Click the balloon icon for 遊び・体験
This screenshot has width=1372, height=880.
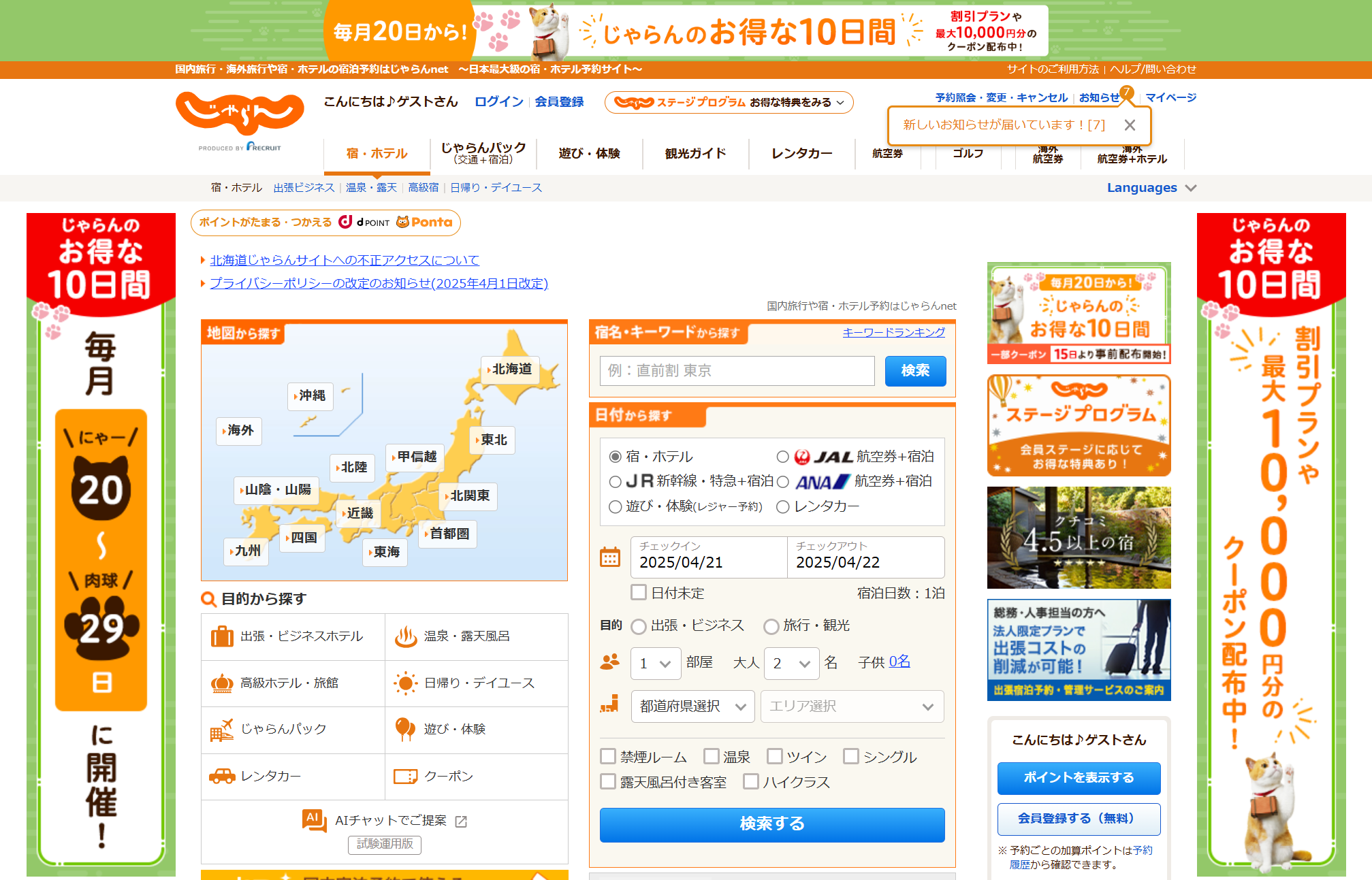click(406, 730)
